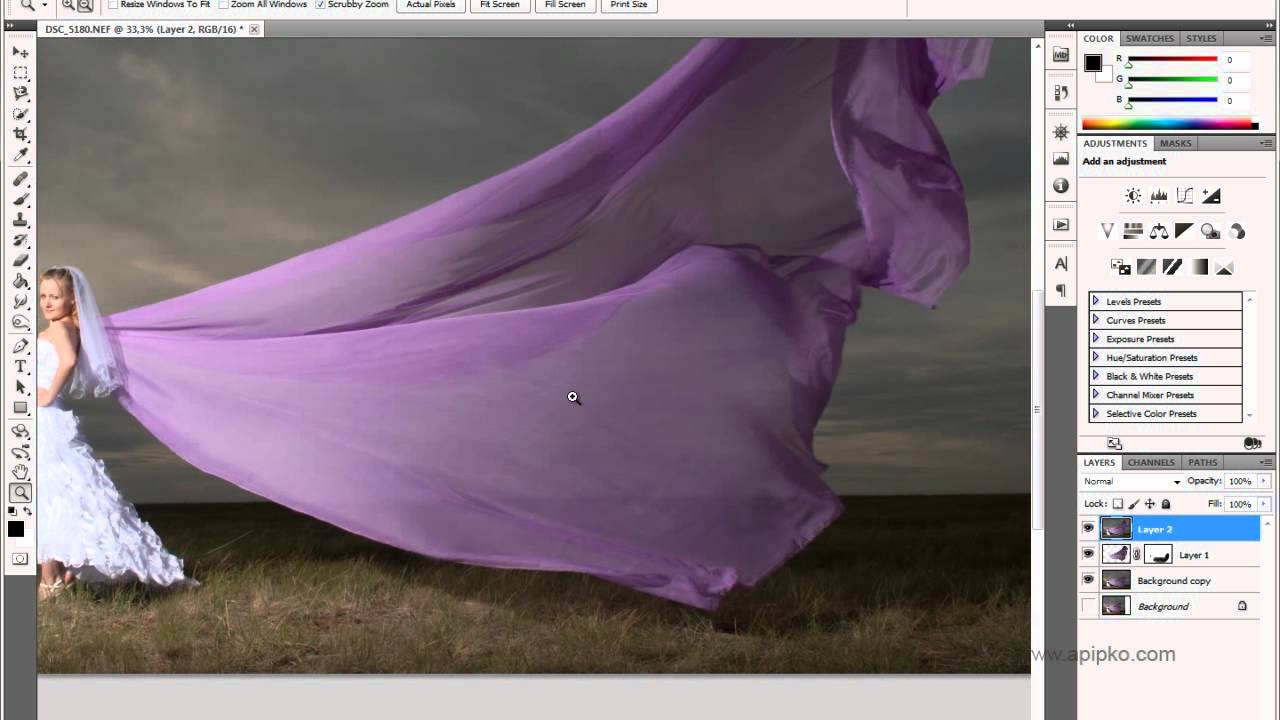Select the Dodge tool
The width and height of the screenshot is (1280, 720).
tap(20, 322)
